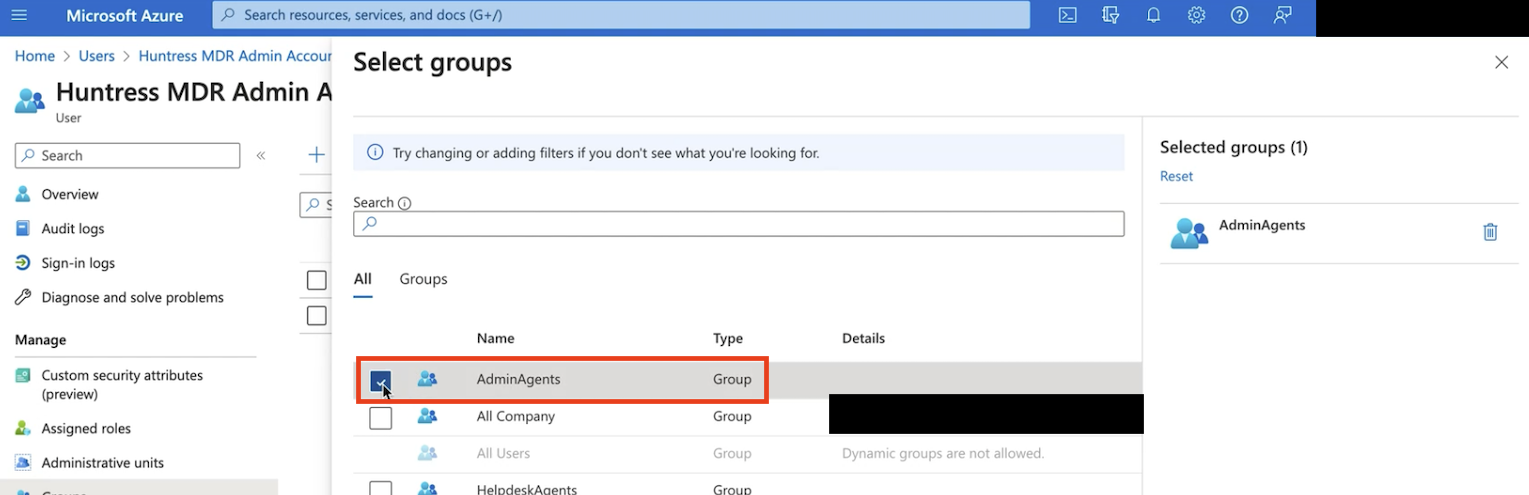Open the notifications bell
Image resolution: width=1529 pixels, height=495 pixels.
pyautogui.click(x=1153, y=15)
